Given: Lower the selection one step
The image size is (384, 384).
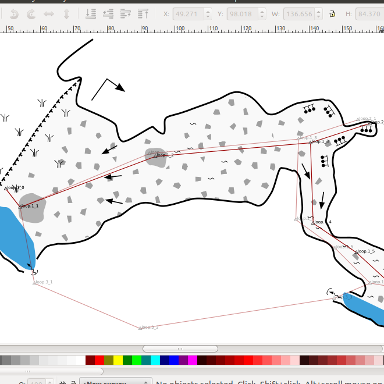Looking at the screenshot, I should (x=108, y=14).
